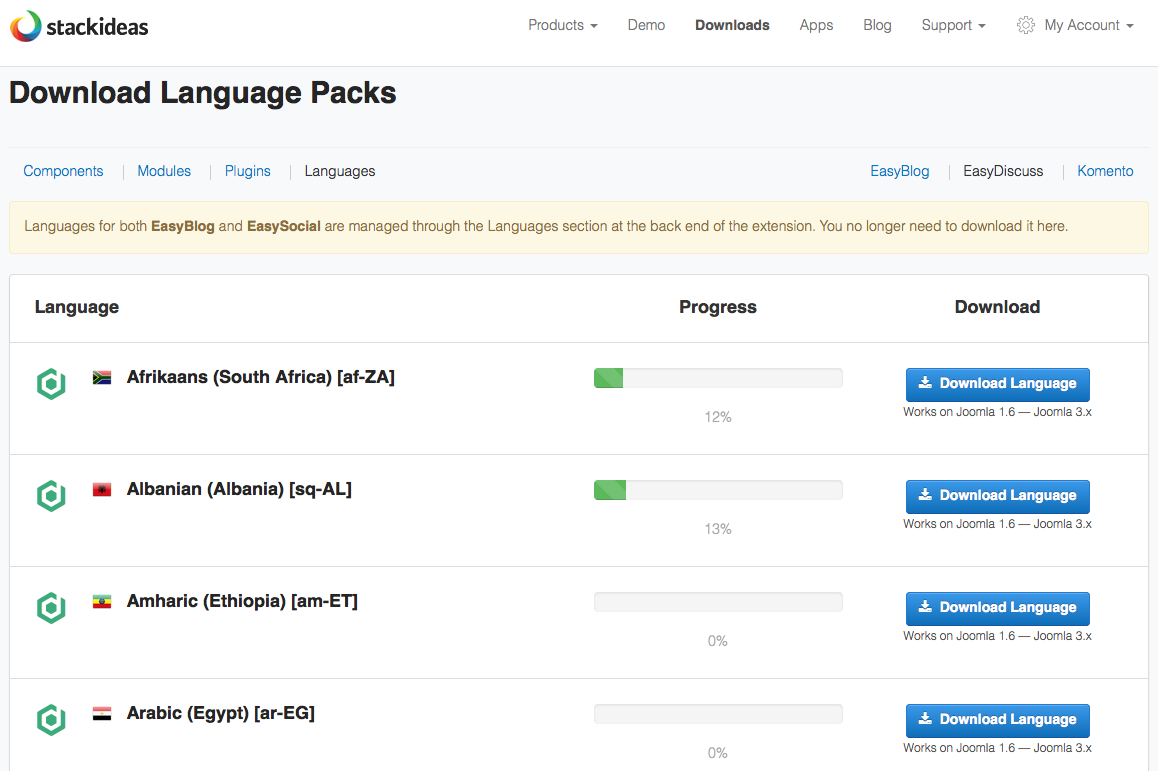1158x771 pixels.
Task: Click the Afrikaans 12% progress bar
Action: pyautogui.click(x=718, y=378)
